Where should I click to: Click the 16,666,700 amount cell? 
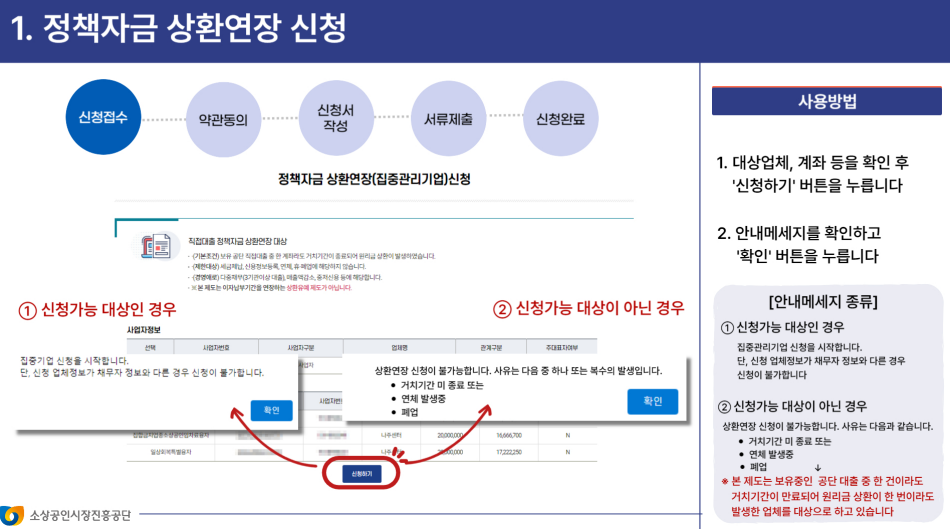(x=509, y=435)
